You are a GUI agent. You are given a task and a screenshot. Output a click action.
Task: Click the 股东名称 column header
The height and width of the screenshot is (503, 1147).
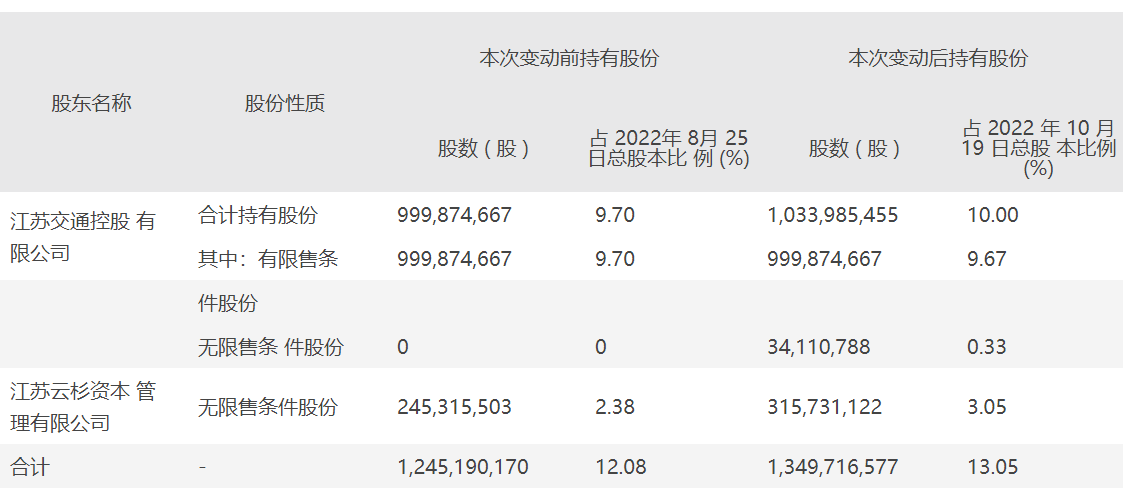point(91,103)
